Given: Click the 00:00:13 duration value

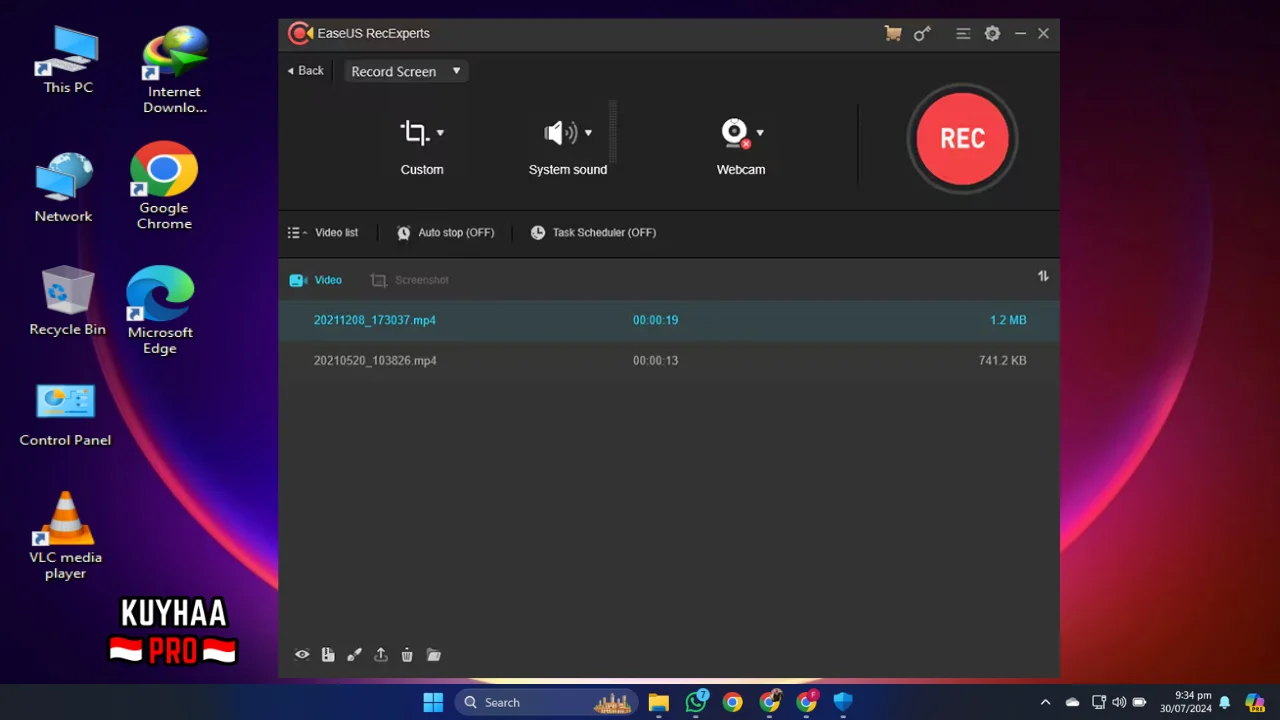Looking at the screenshot, I should click(655, 360).
